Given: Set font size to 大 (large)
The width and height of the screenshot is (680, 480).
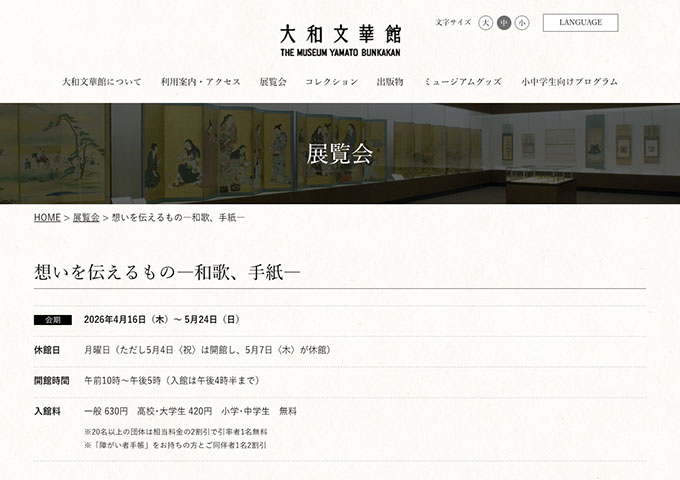Looking at the screenshot, I should point(486,23).
